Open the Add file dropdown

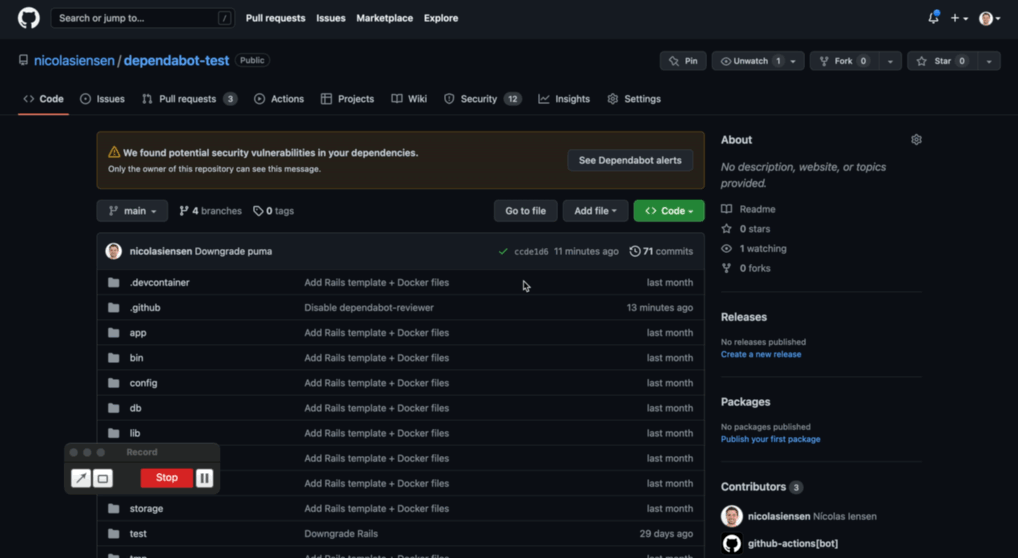(x=595, y=210)
